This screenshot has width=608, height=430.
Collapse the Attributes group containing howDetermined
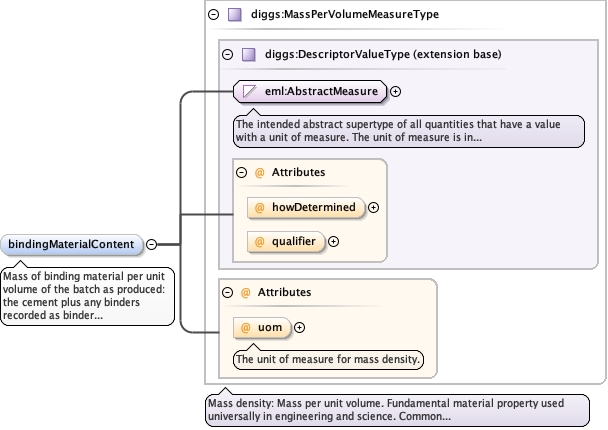pyautogui.click(x=242, y=172)
